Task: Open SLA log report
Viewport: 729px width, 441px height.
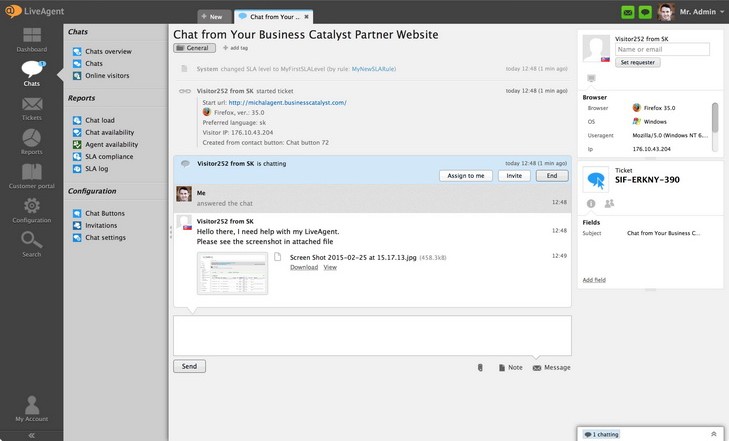Action: click(91, 168)
